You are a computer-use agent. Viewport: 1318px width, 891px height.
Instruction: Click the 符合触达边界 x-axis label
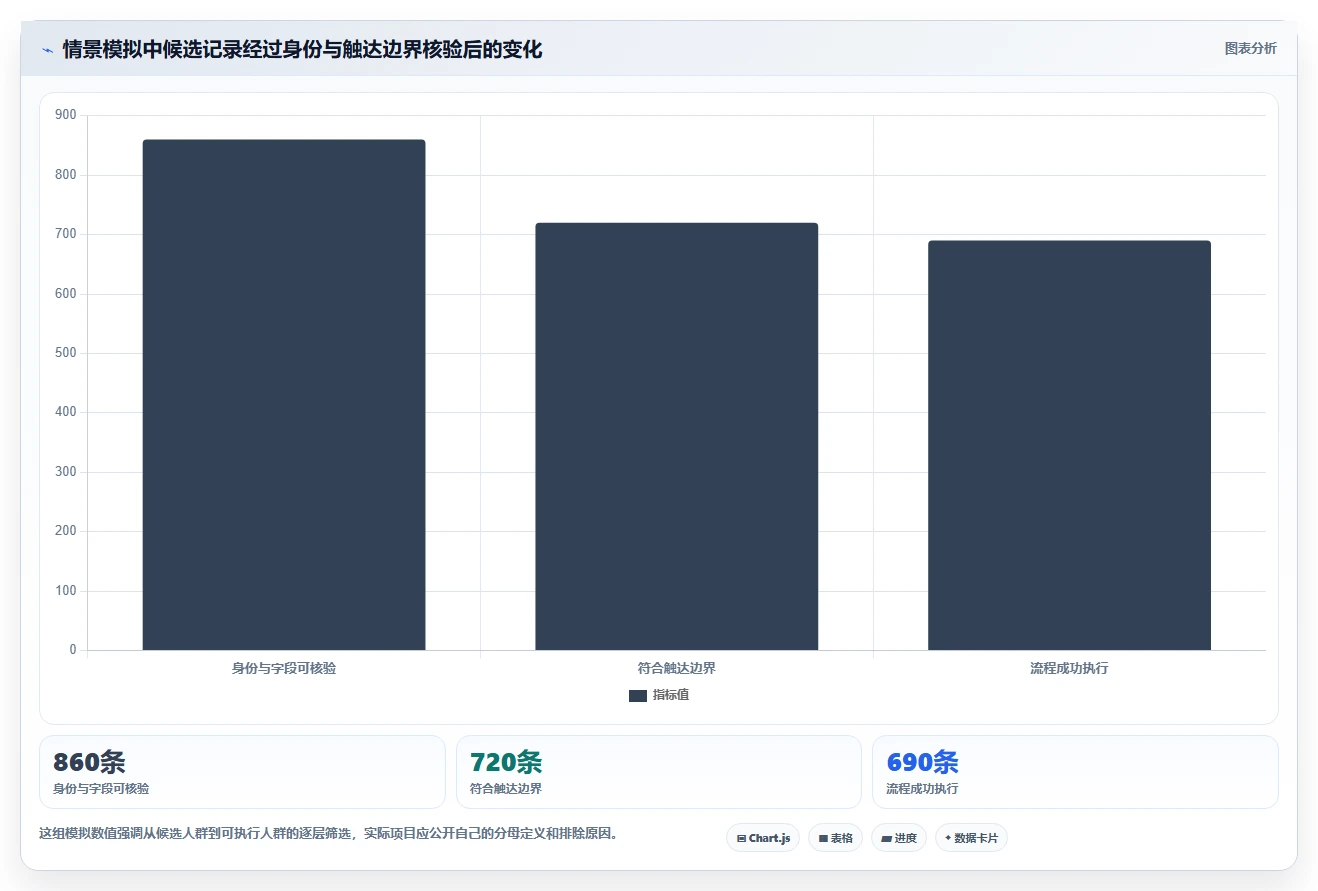click(x=677, y=668)
